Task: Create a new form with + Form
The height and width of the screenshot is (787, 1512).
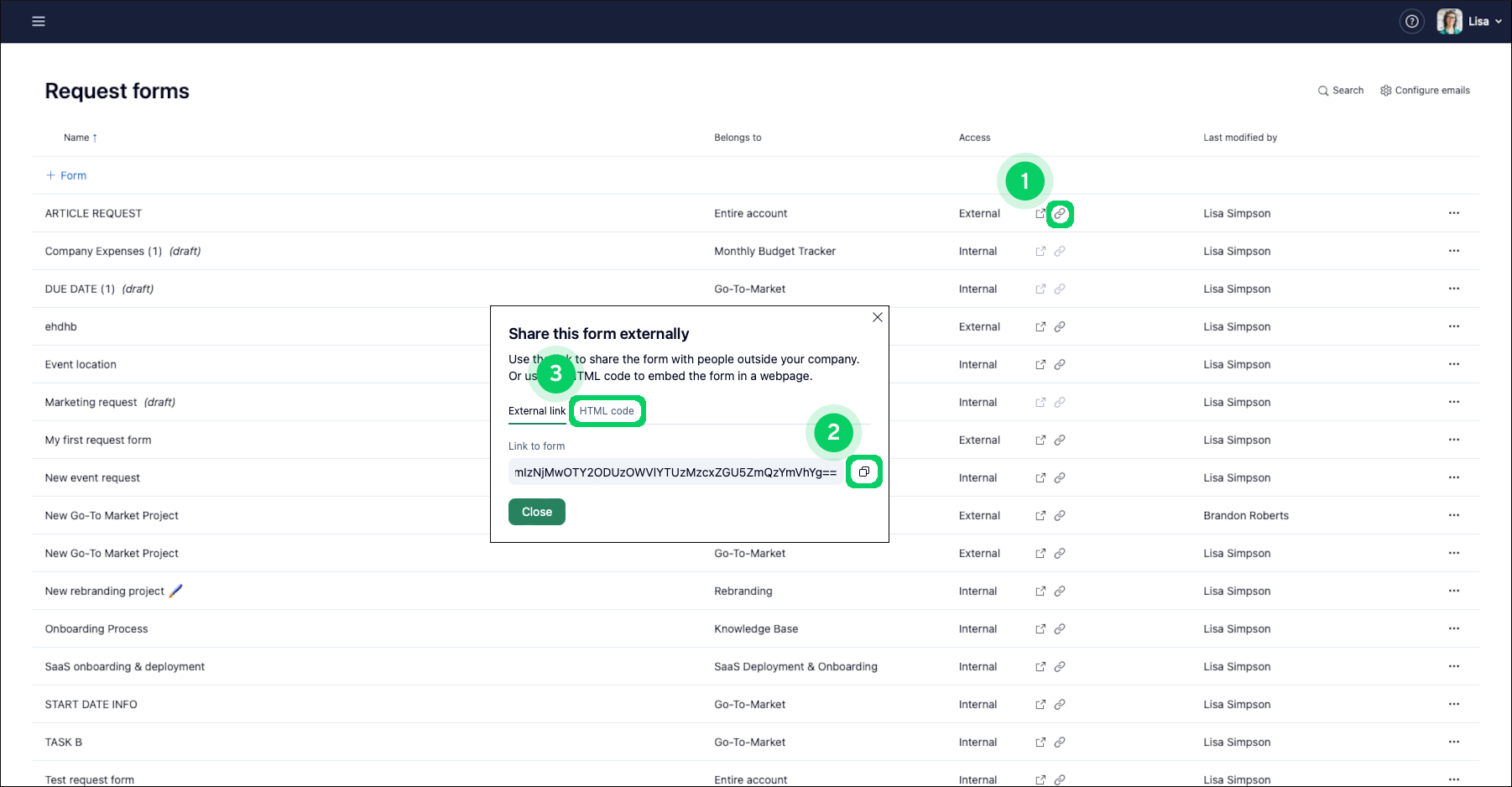Action: pyautogui.click(x=65, y=175)
